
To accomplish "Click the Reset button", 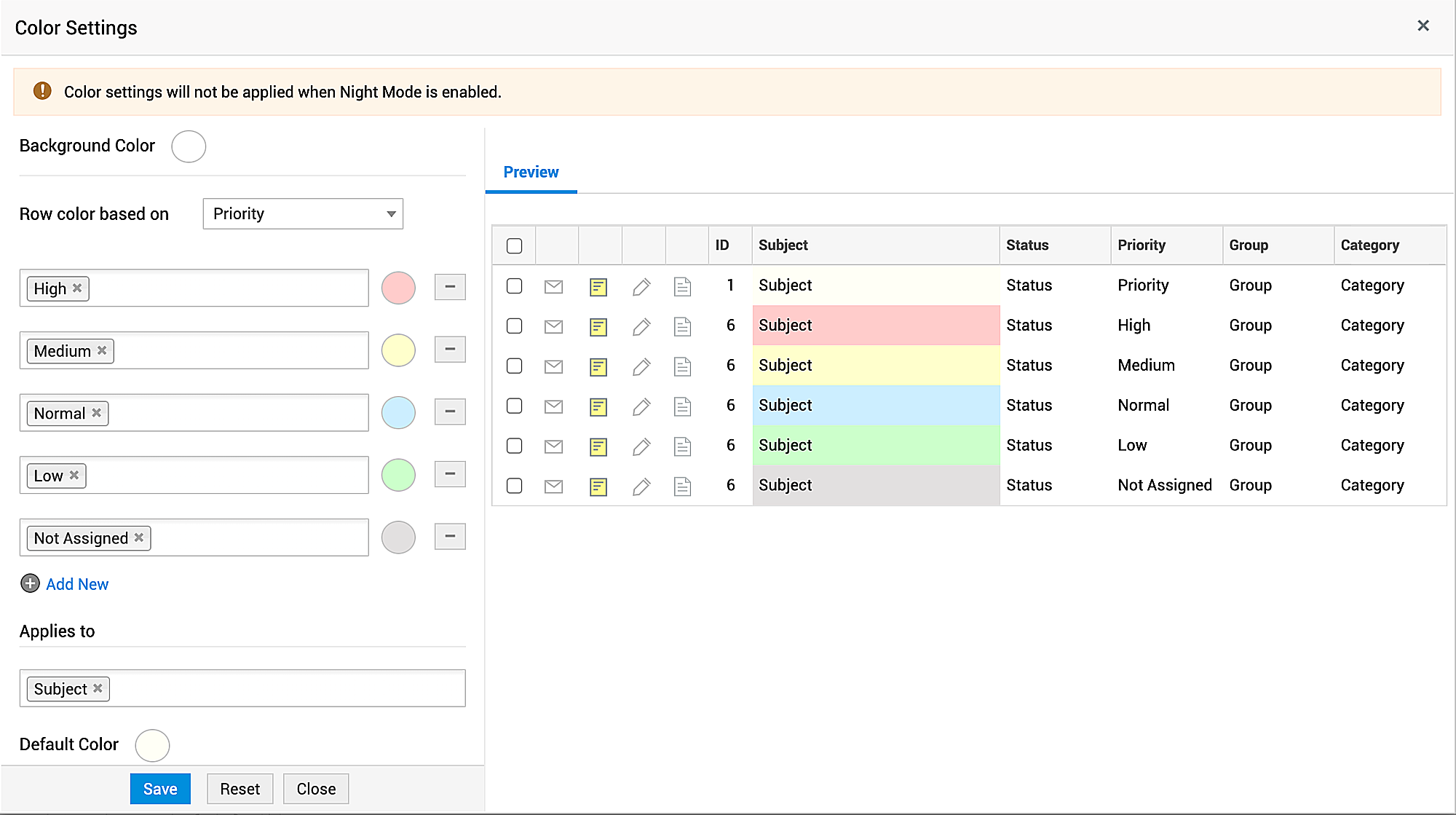I will tap(240, 789).
